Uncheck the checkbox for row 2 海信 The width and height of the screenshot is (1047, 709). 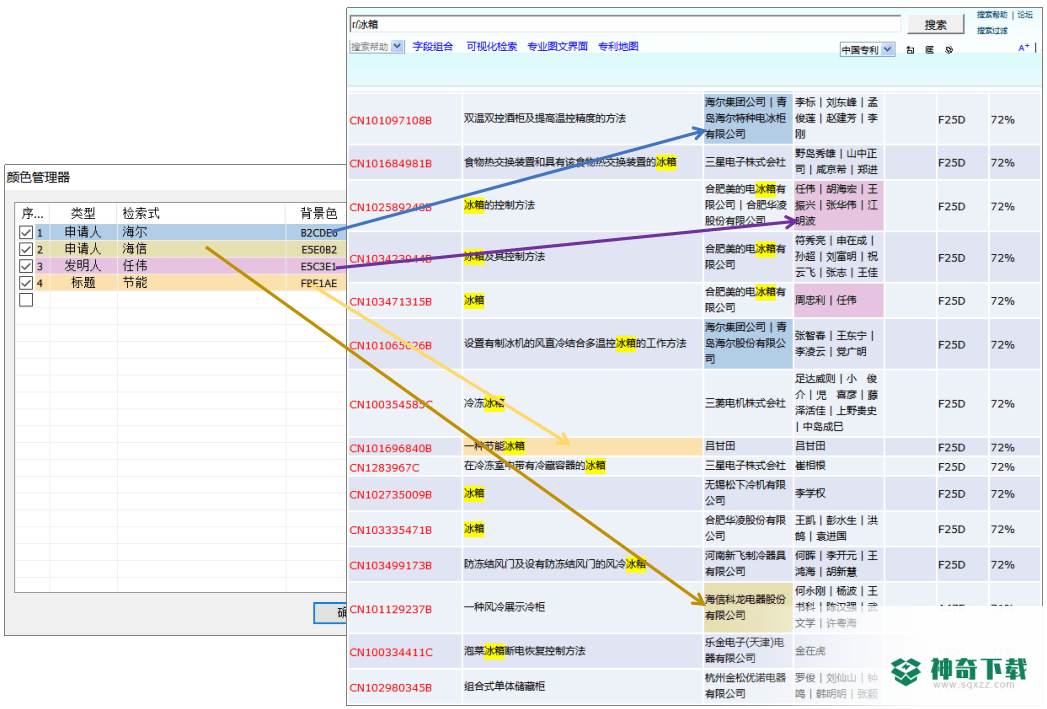tap(26, 249)
